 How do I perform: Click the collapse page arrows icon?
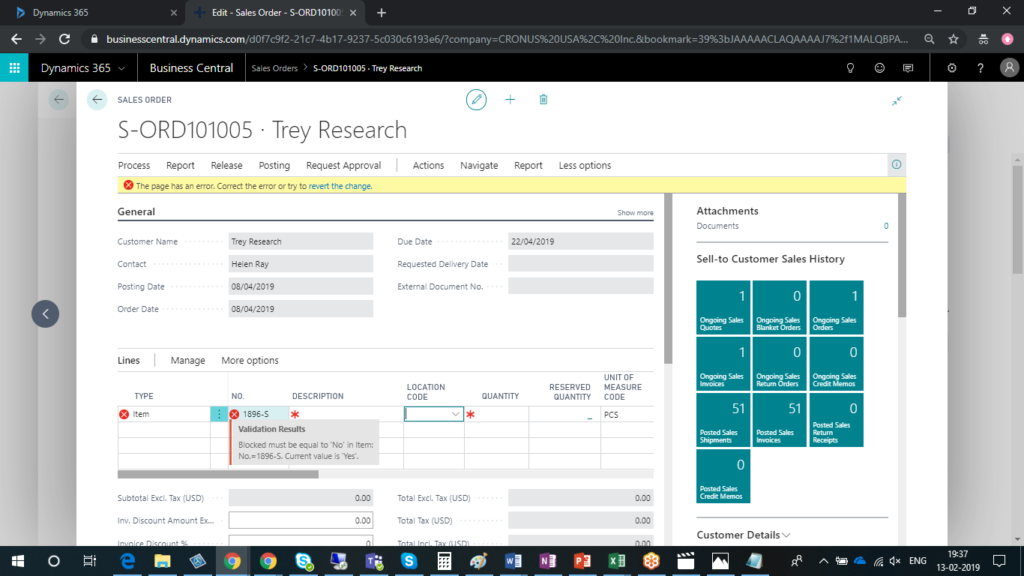[x=897, y=100]
